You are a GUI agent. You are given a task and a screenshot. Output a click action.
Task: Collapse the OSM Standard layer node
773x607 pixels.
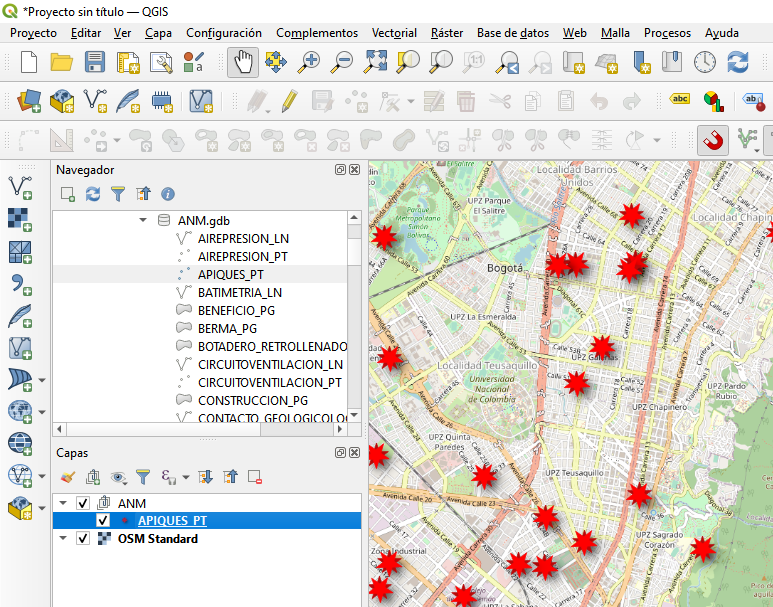(x=63, y=538)
